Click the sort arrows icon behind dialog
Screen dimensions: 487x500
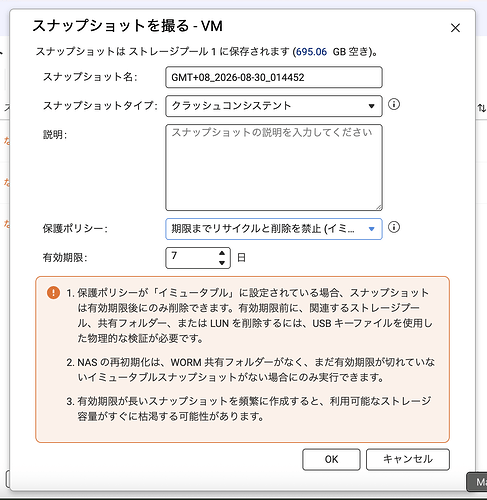click(482, 108)
